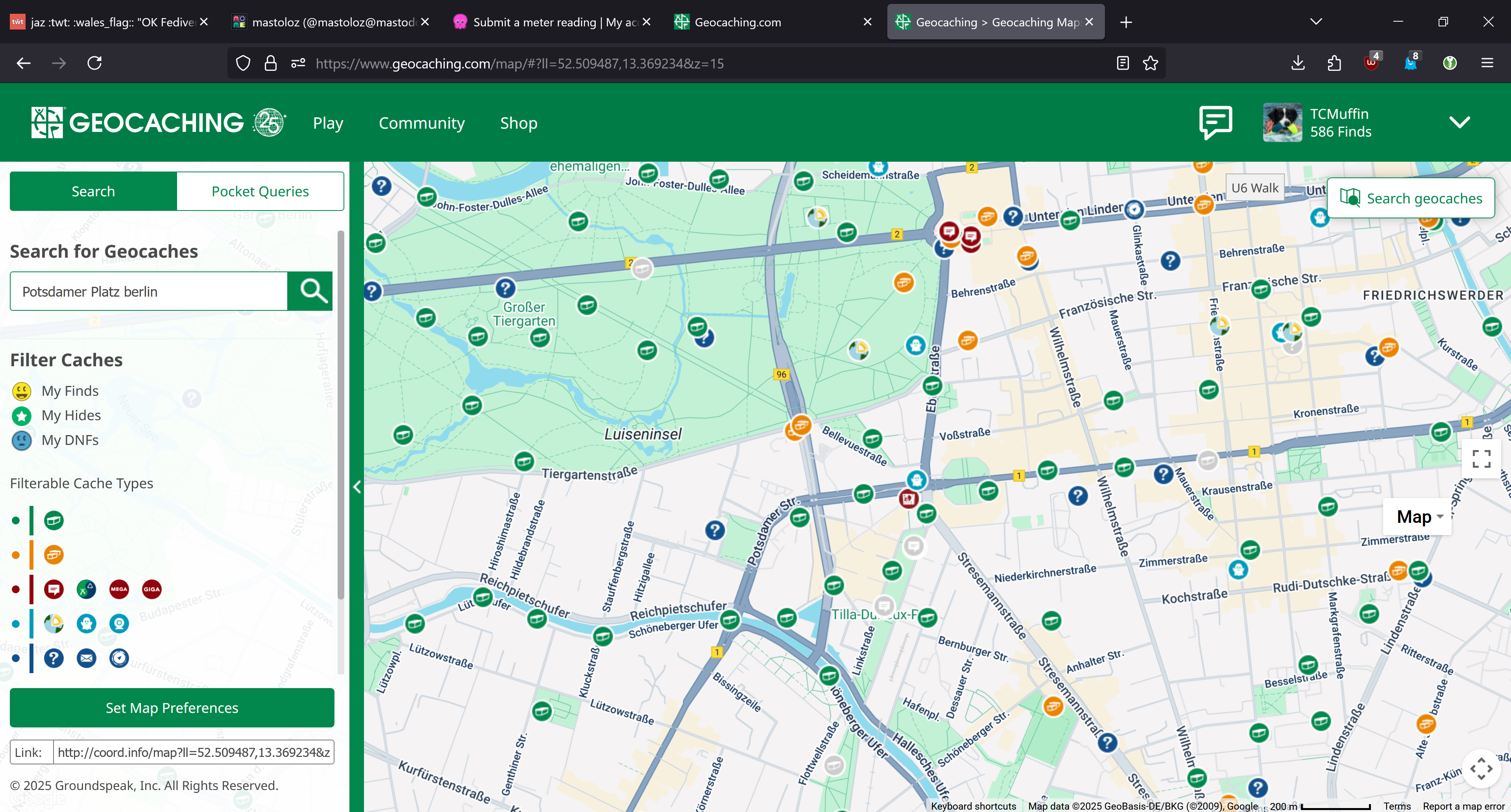1511x812 pixels.
Task: Toggle My Finds smiley filter
Action: coord(22,391)
